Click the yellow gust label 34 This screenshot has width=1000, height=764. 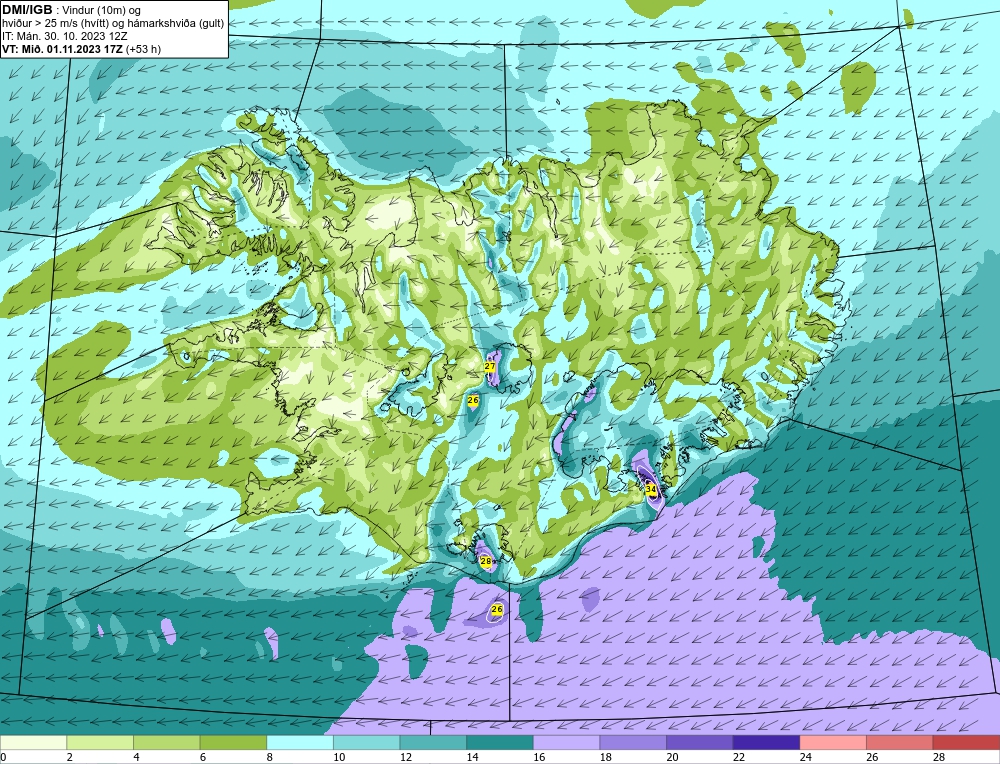click(651, 489)
